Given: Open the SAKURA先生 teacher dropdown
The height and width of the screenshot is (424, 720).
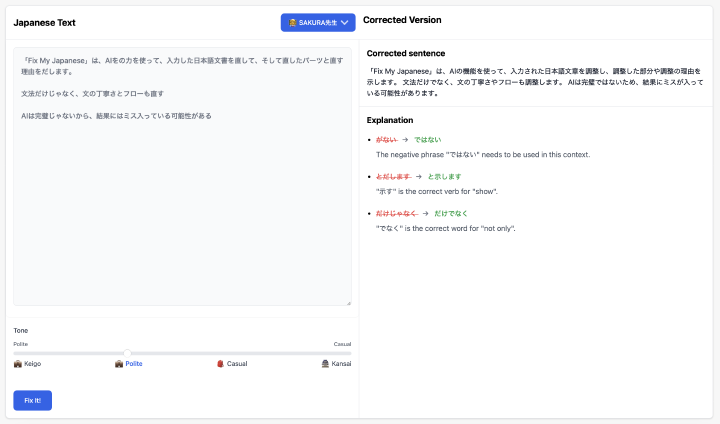Looking at the screenshot, I should [318, 23].
